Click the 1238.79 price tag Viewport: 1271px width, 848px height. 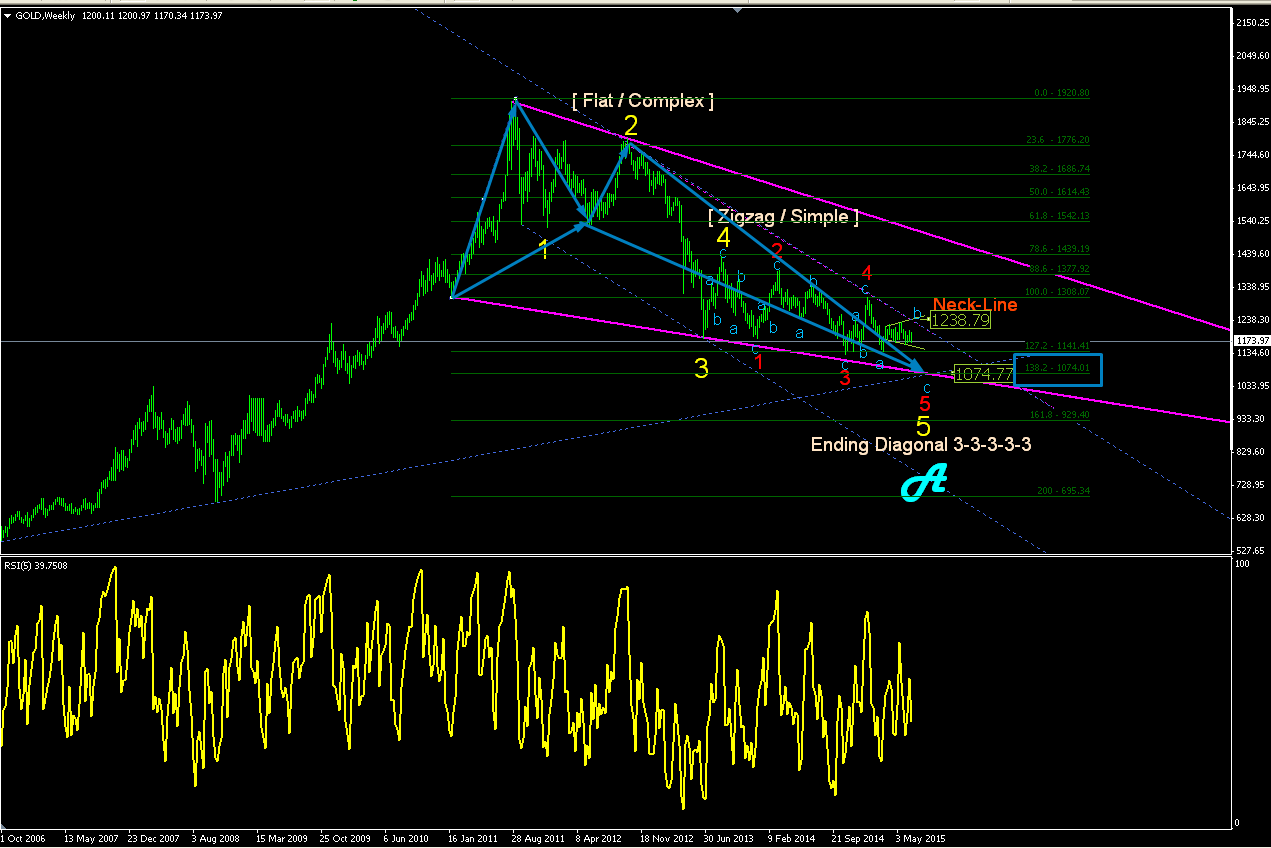click(960, 320)
